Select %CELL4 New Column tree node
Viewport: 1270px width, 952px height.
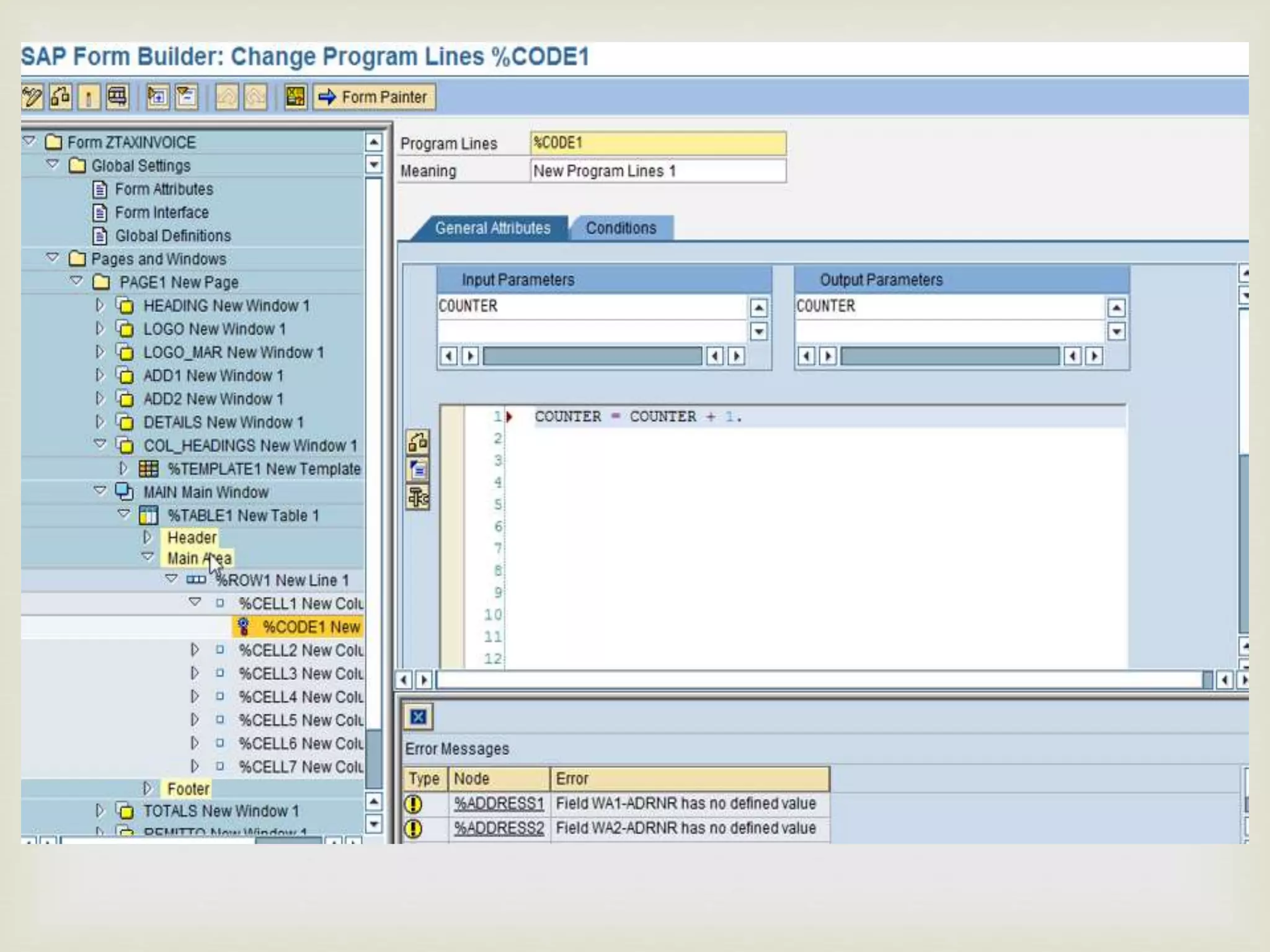(301, 697)
